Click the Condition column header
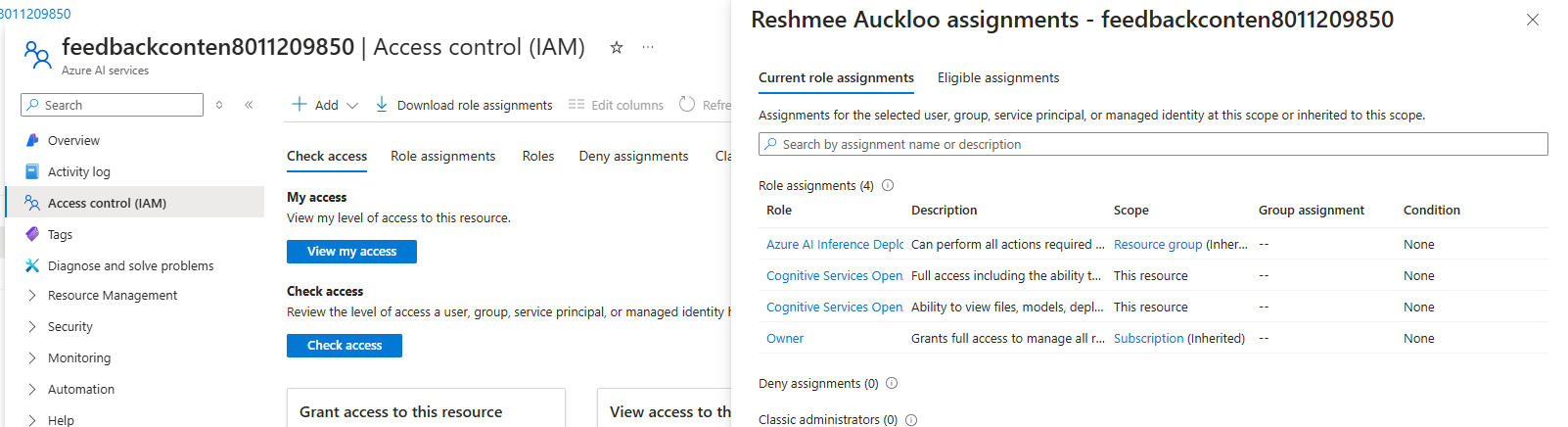Screen dimensions: 1568x427 1431,210
